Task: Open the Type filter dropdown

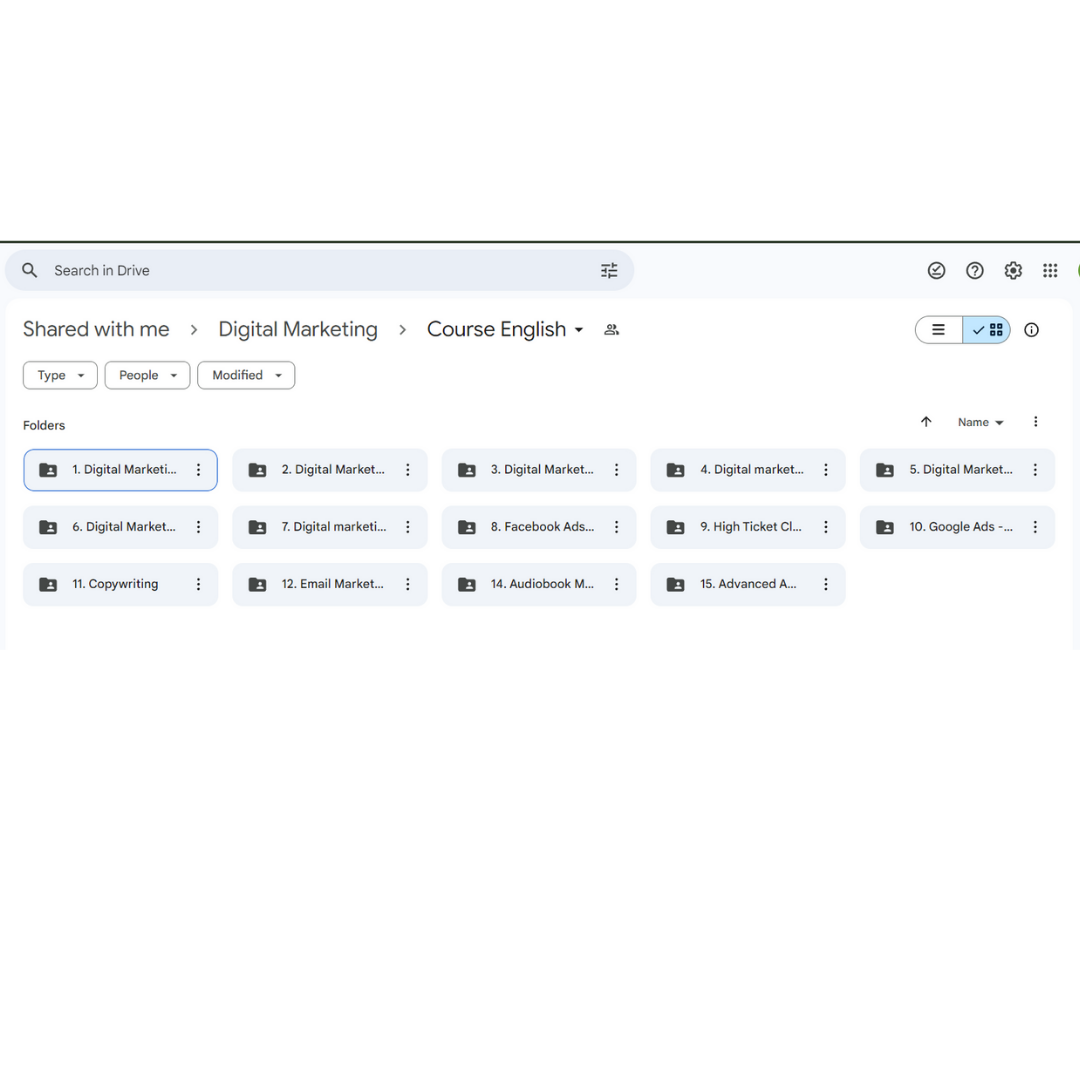Action: (x=60, y=375)
